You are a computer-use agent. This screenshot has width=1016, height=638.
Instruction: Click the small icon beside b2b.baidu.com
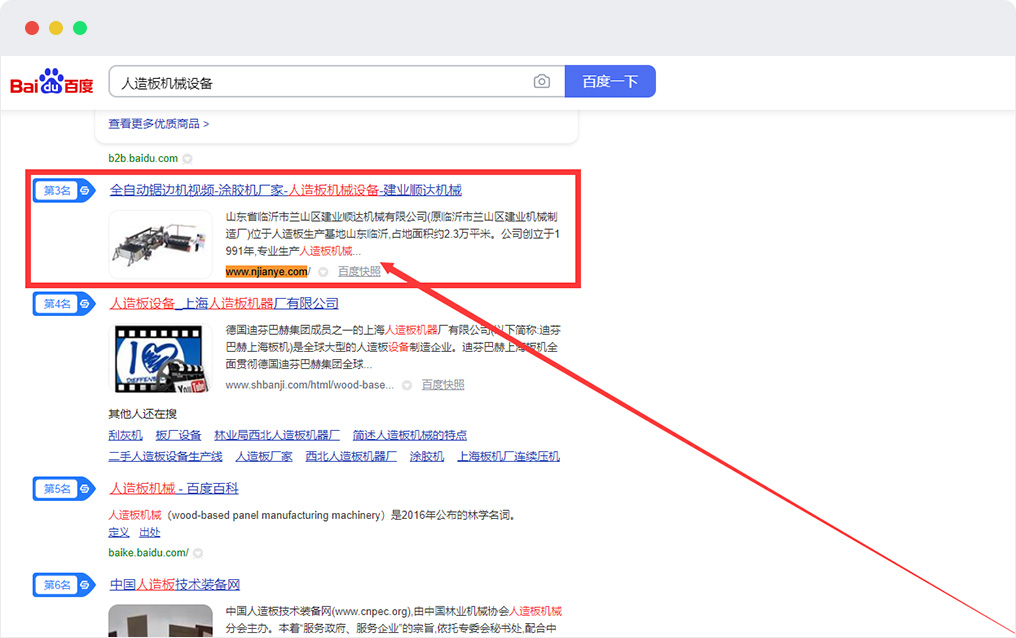coord(187,159)
